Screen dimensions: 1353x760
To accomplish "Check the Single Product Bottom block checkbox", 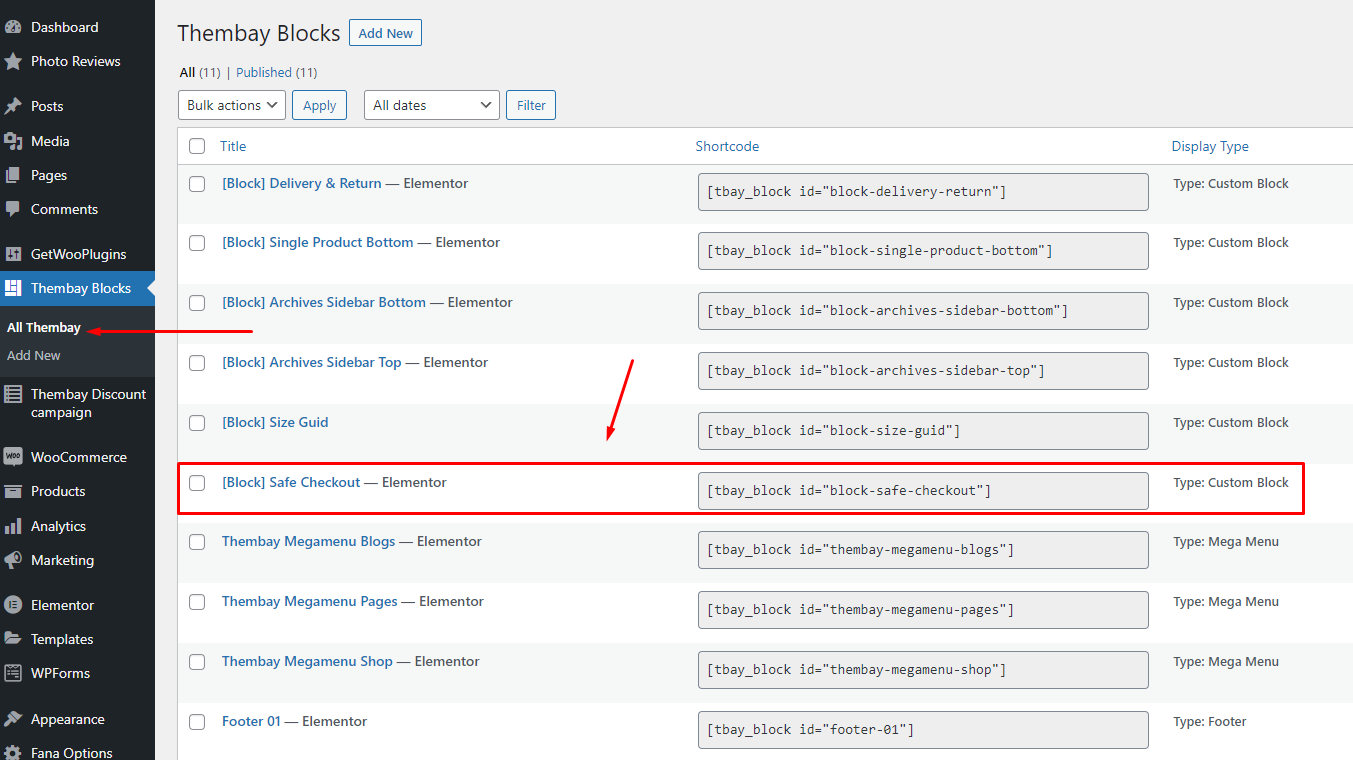I will click(x=197, y=243).
